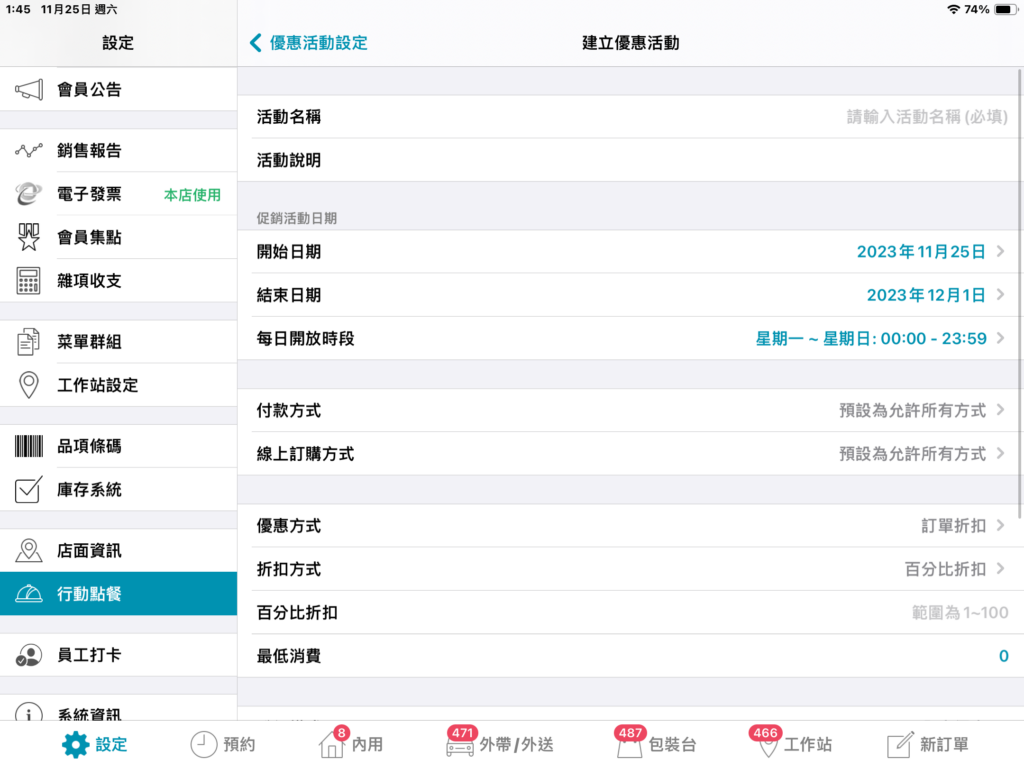Click the 活動名稱 input field

pyautogui.click(x=630, y=117)
